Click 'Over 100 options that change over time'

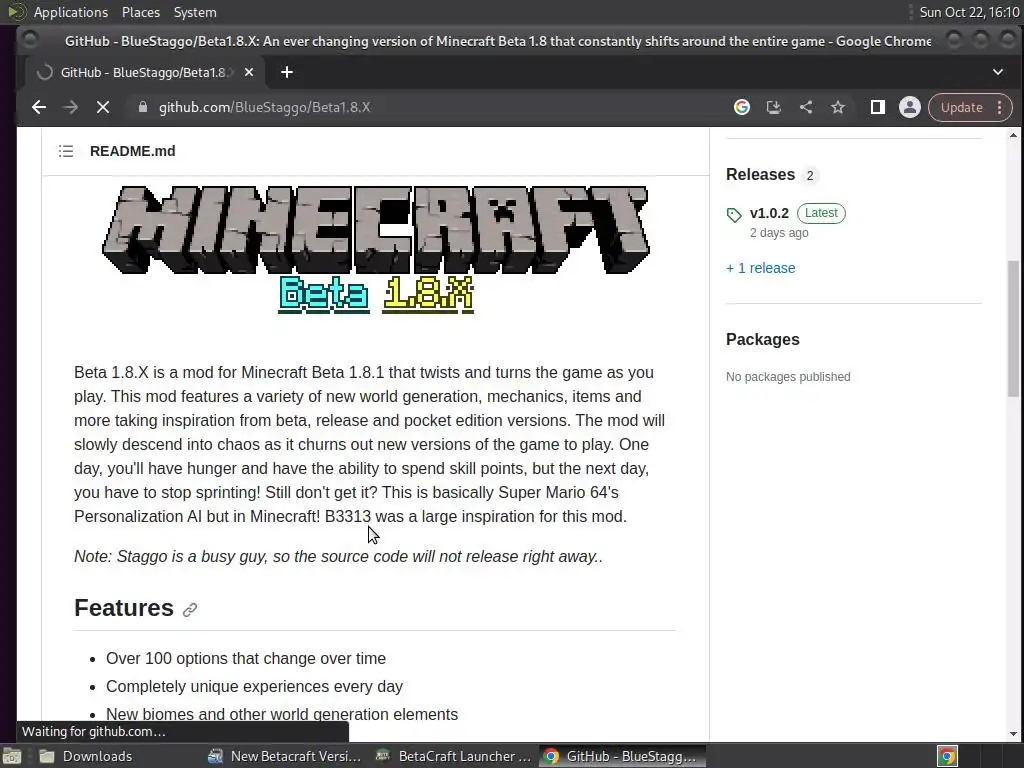click(246, 658)
